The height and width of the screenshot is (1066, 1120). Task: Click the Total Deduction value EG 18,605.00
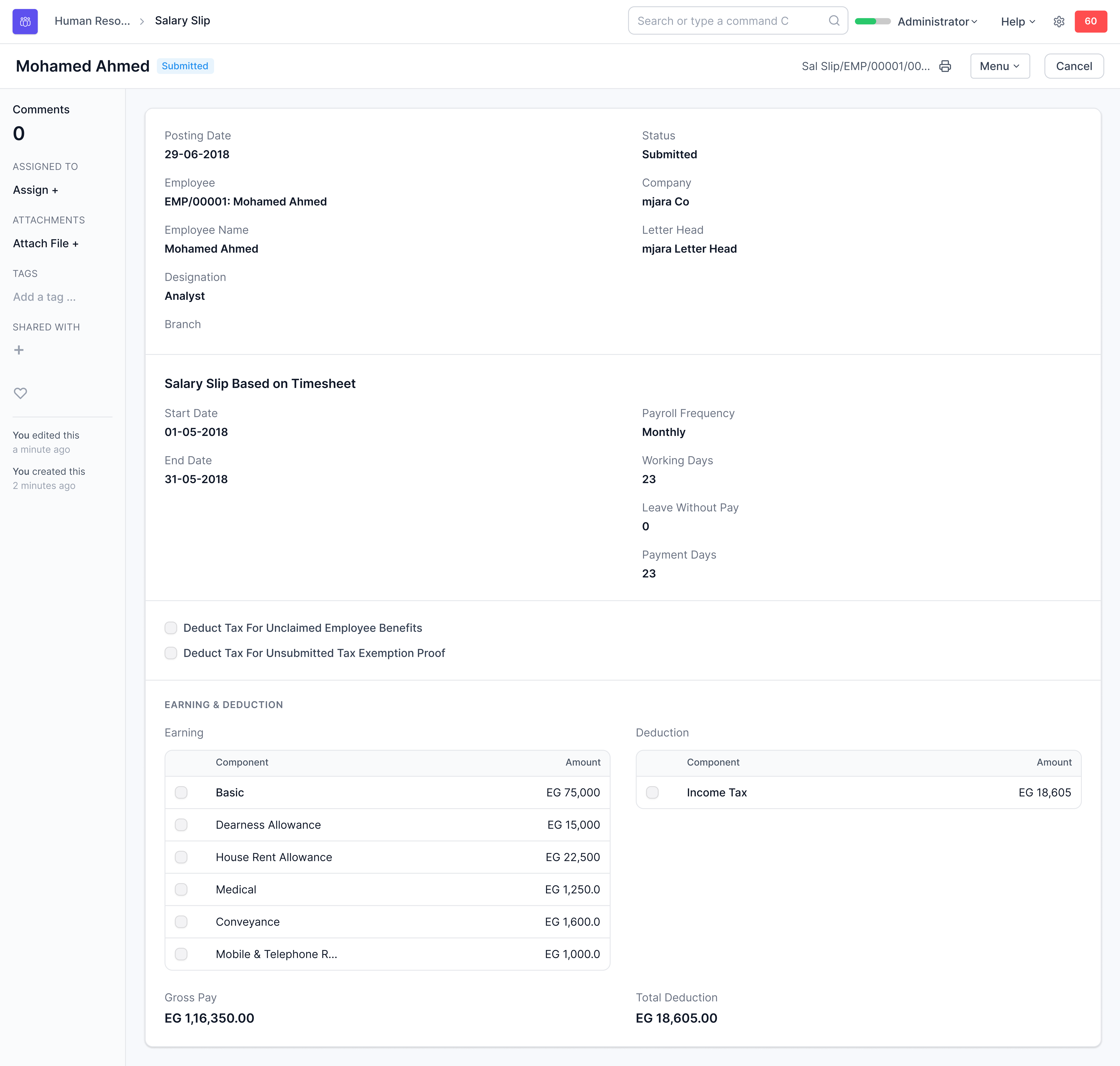coord(676,1018)
